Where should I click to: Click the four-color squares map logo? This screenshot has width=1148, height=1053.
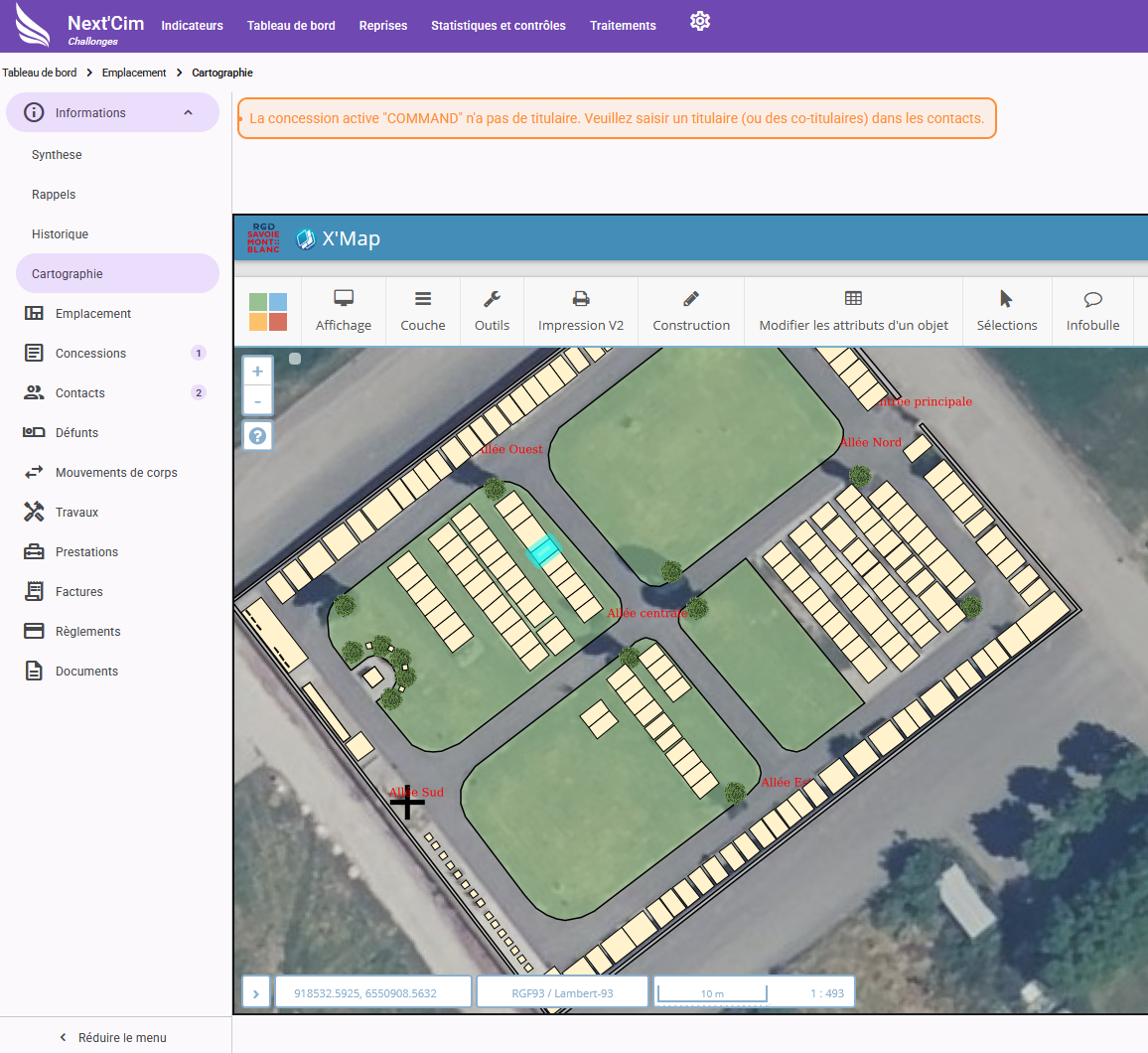click(268, 312)
